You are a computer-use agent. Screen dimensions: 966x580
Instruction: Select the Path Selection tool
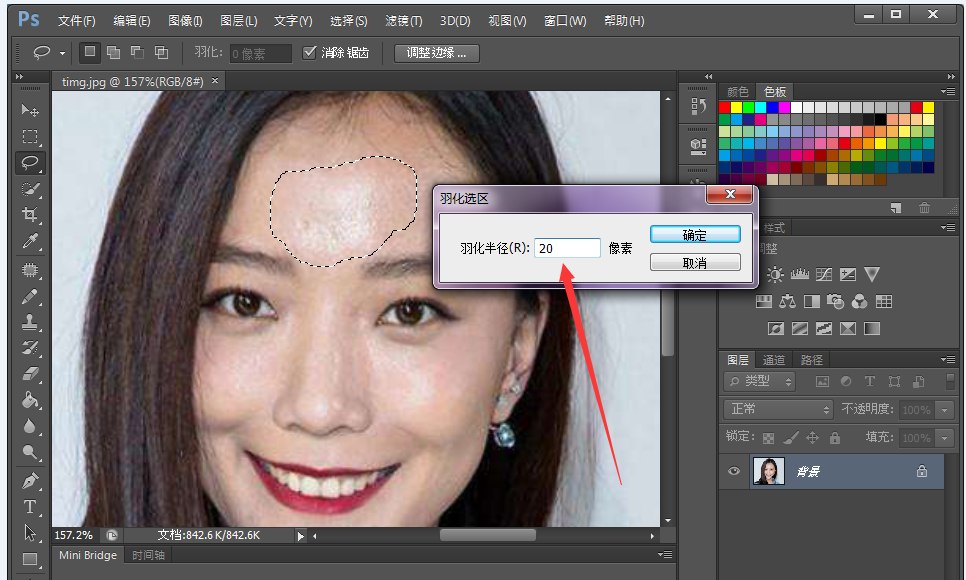coord(30,533)
